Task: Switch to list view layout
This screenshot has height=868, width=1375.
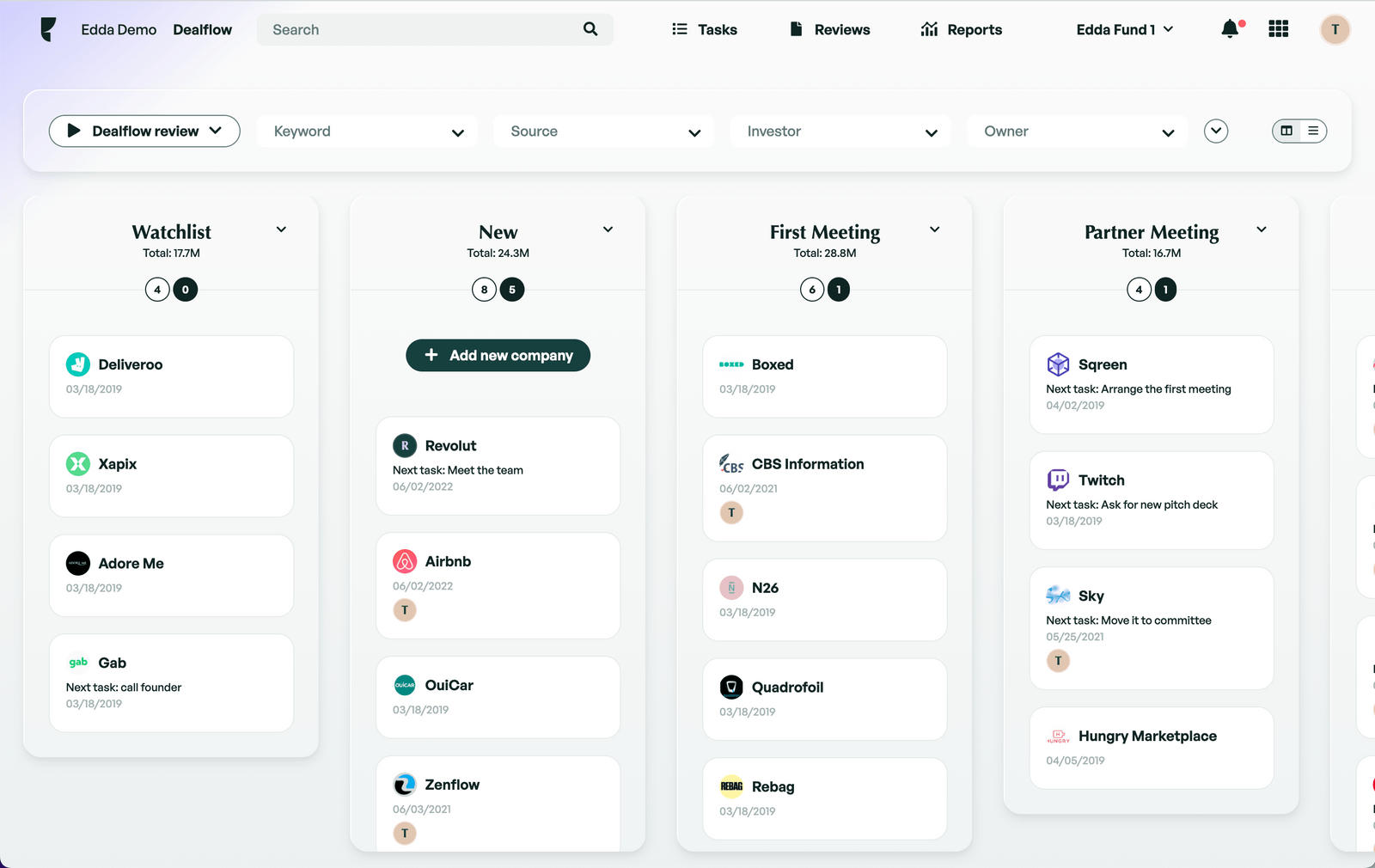Action: pyautogui.click(x=1312, y=131)
